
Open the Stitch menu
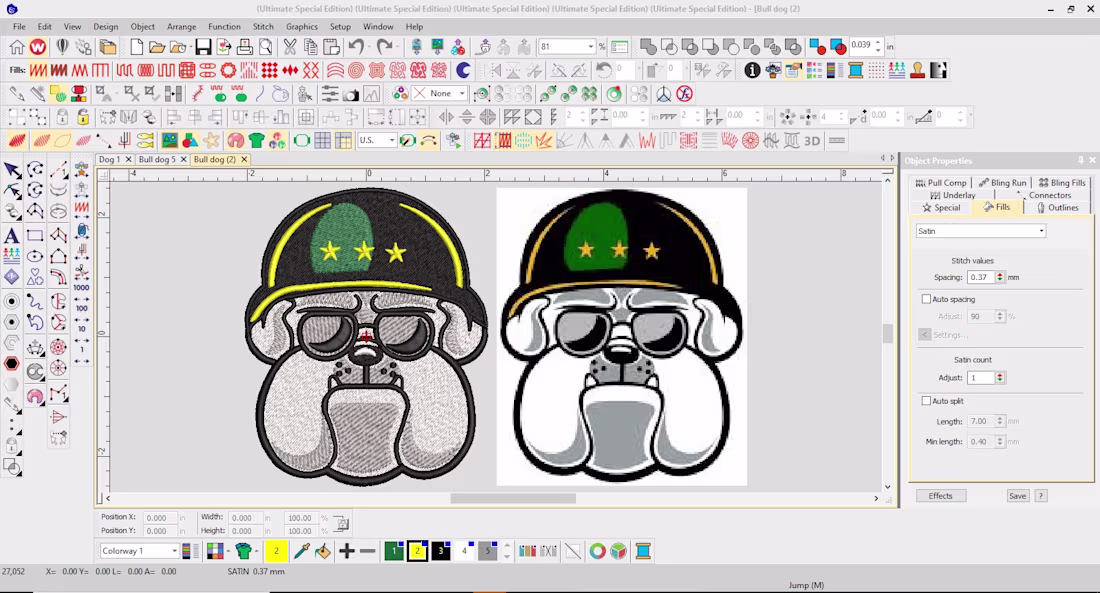[263, 27]
